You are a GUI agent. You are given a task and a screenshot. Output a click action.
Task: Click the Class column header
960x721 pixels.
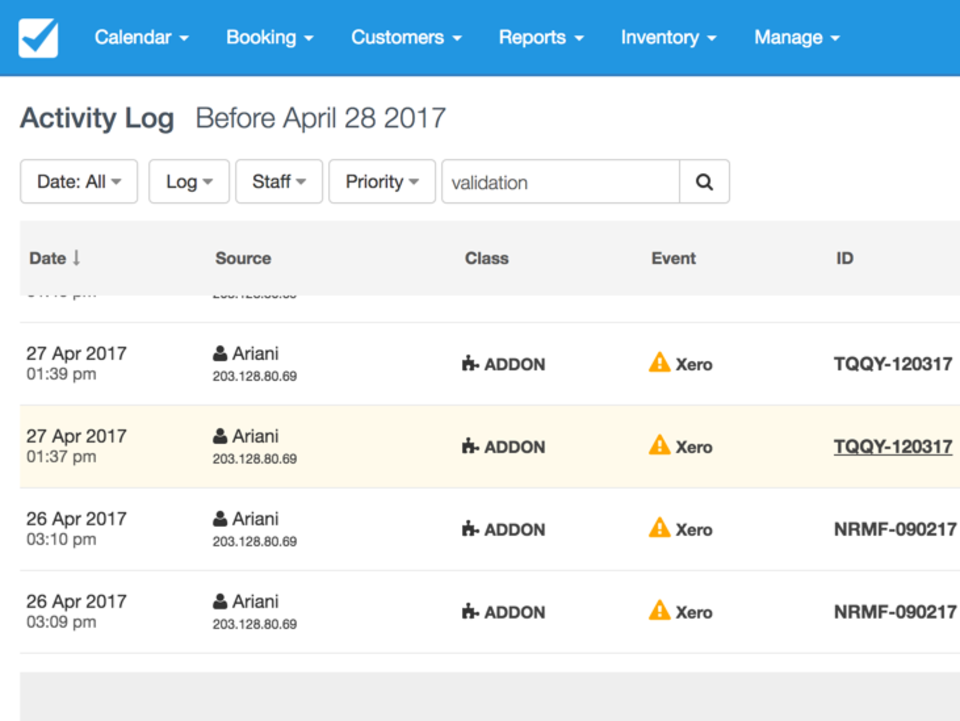coord(487,258)
